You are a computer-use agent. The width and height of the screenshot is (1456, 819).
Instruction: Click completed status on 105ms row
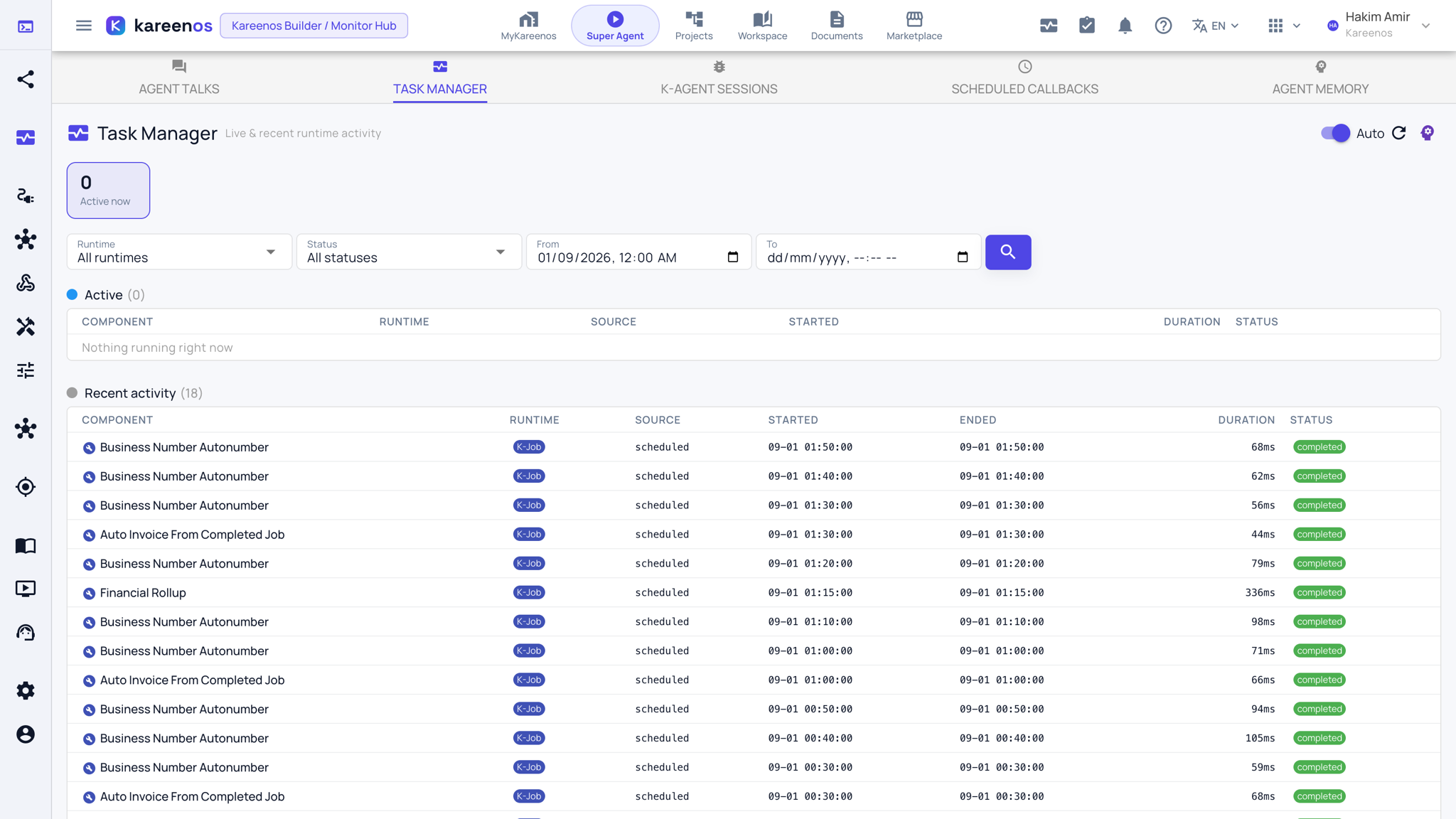pos(1319,739)
